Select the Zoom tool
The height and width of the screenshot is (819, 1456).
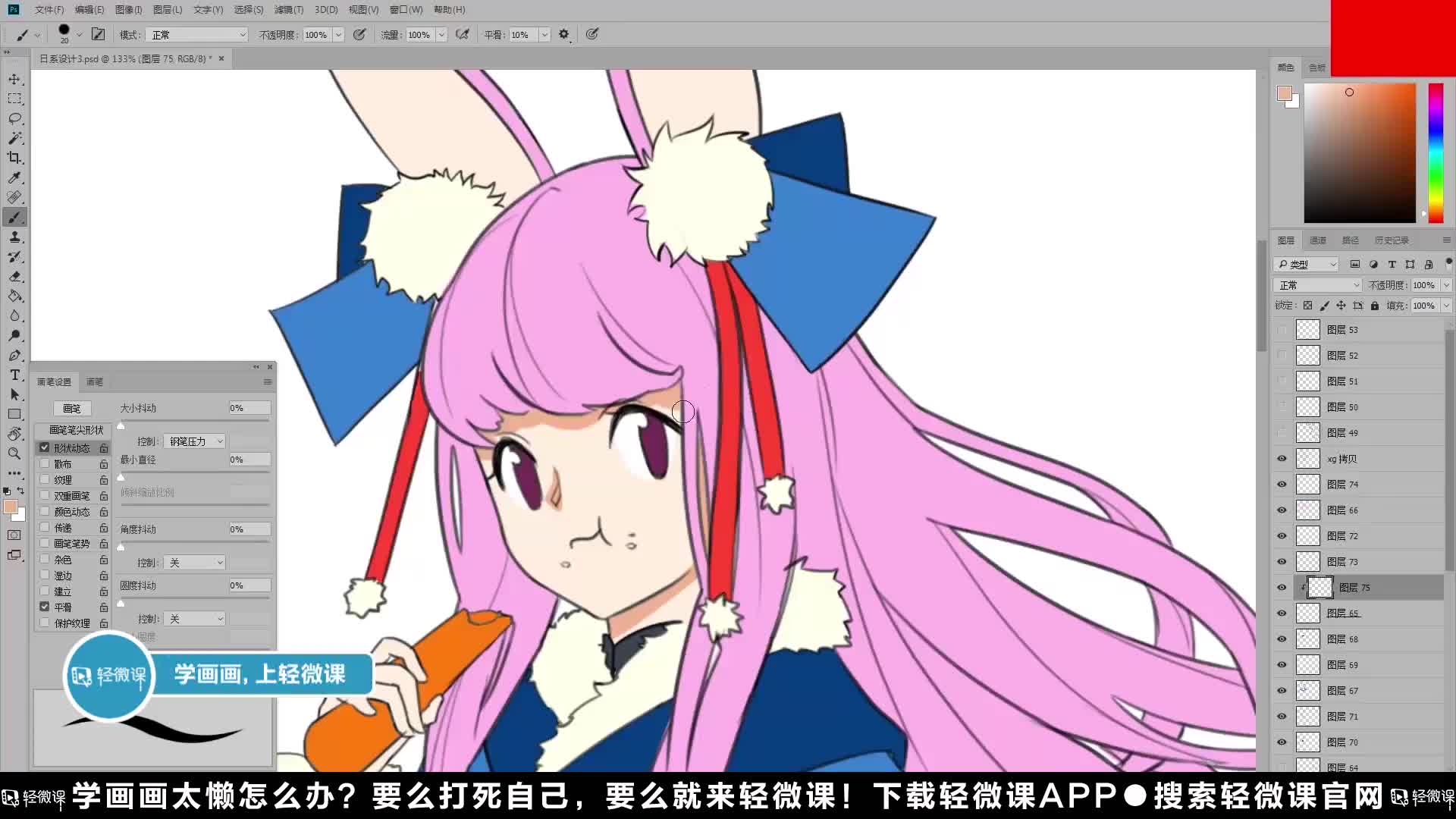coord(14,453)
